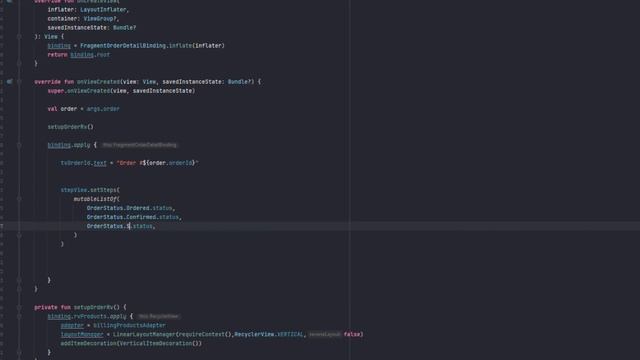Screen dimensions: 640x360
Task: Click the inlay hint after rvProducts.apply
Action: pyautogui.click(x=158, y=316)
